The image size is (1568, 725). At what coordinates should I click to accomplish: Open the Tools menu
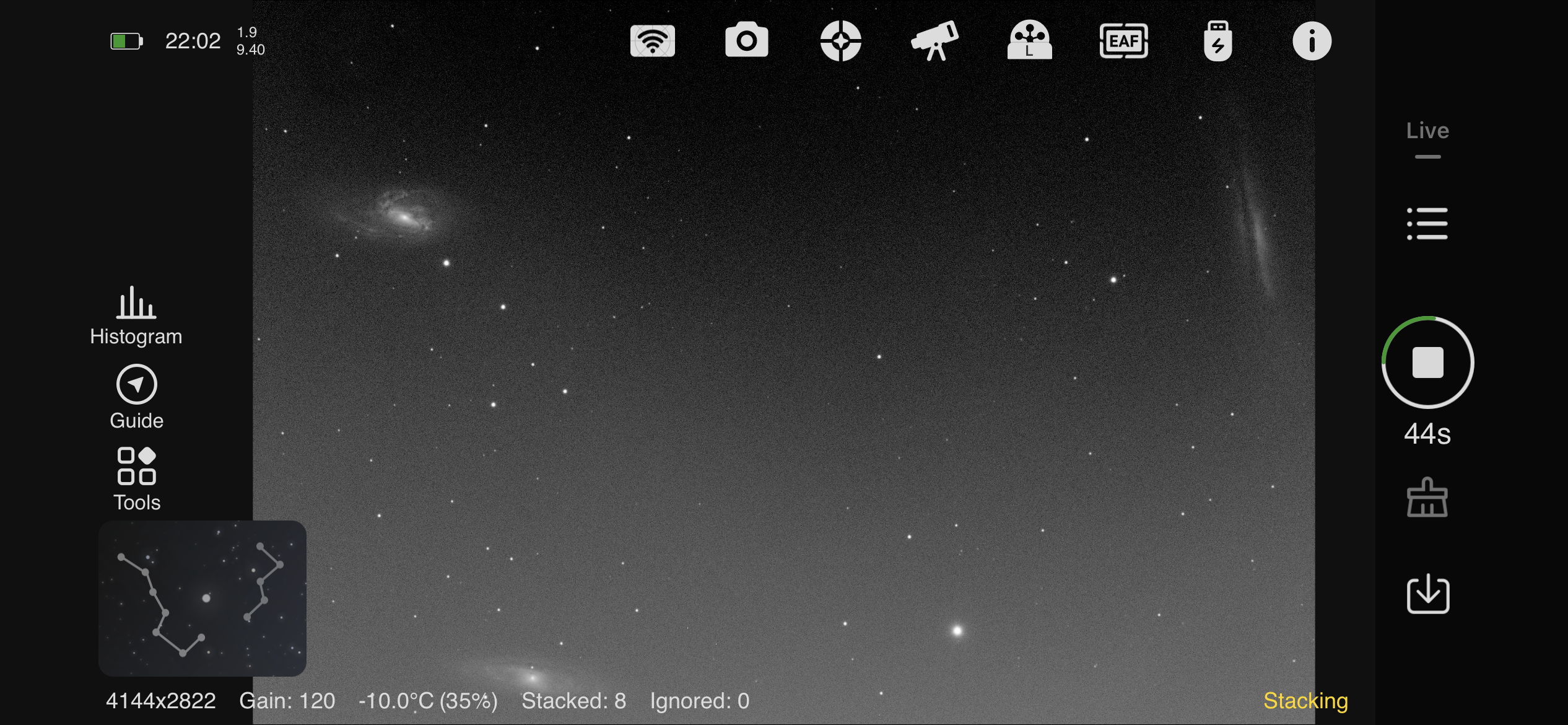tap(136, 479)
